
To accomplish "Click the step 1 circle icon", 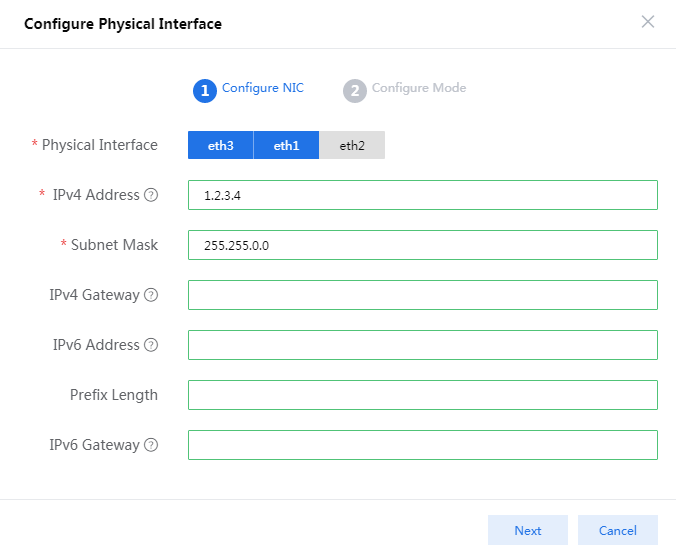I will [204, 91].
